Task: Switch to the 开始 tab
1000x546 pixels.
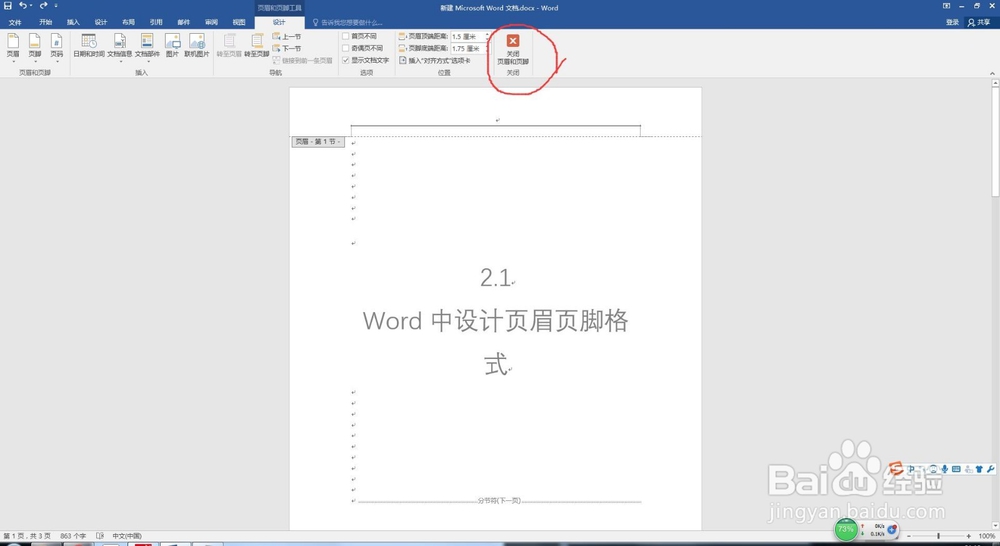Action: click(x=45, y=22)
